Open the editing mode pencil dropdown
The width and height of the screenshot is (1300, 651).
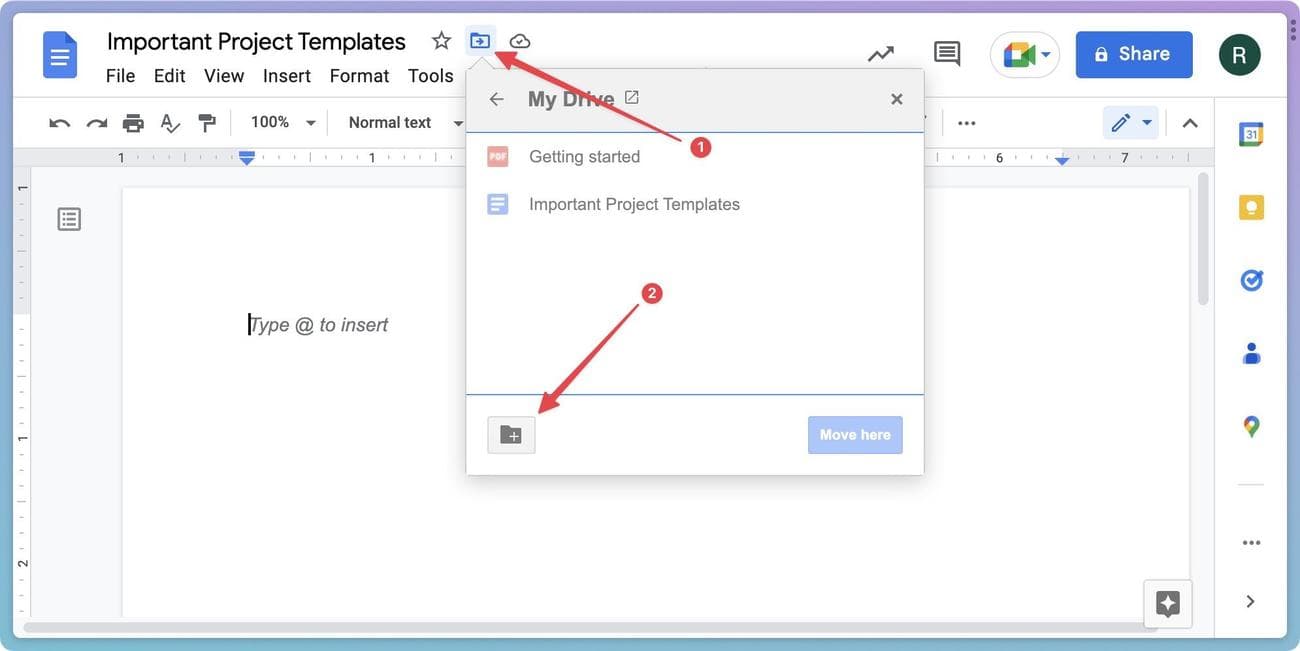1131,122
